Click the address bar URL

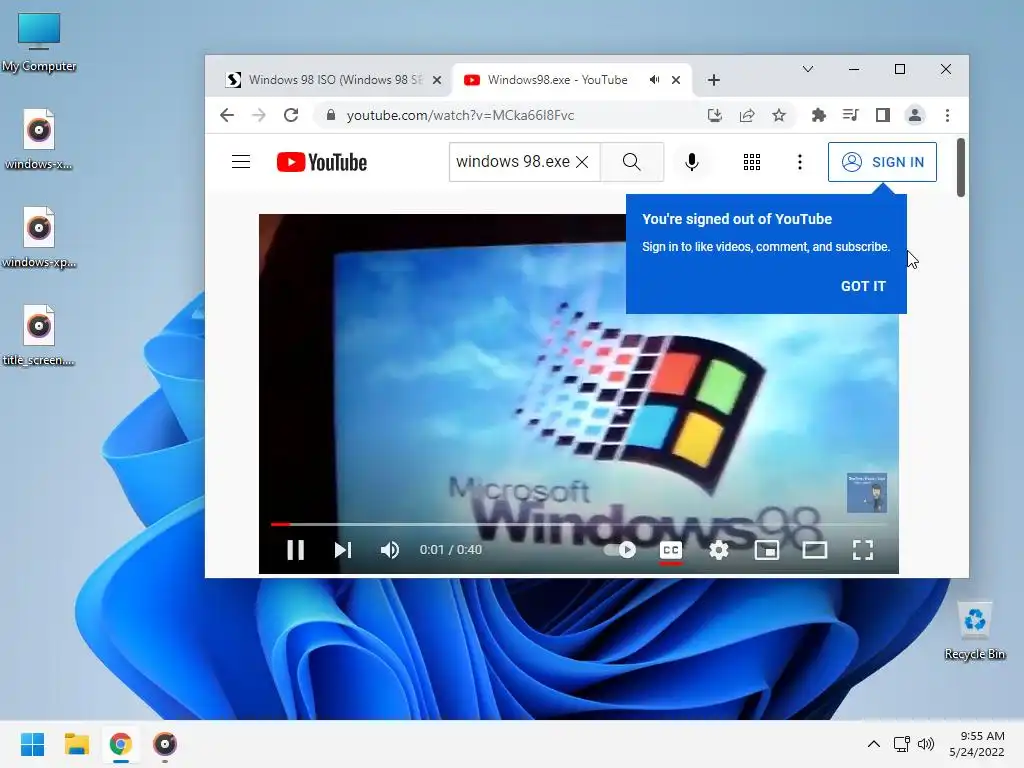click(460, 116)
